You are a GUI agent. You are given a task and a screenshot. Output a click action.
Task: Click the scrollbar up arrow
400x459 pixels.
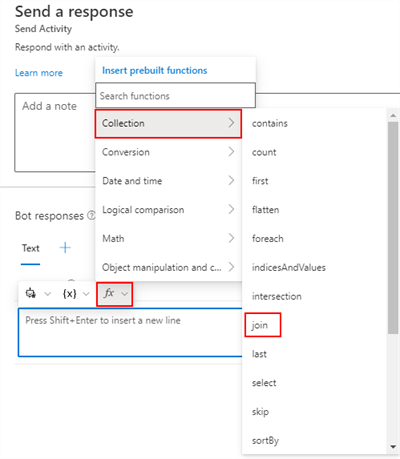pos(393,115)
